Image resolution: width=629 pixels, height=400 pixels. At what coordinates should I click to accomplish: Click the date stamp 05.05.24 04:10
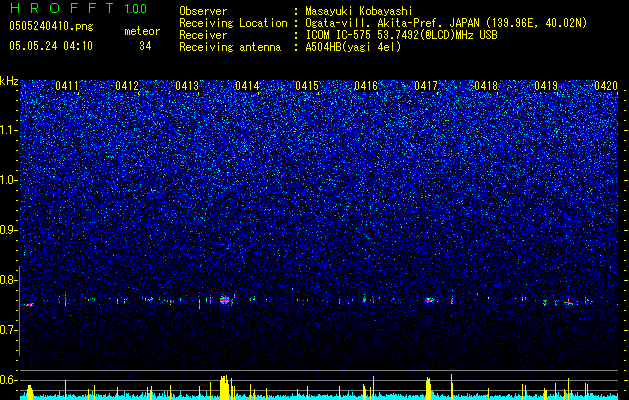tap(51, 46)
